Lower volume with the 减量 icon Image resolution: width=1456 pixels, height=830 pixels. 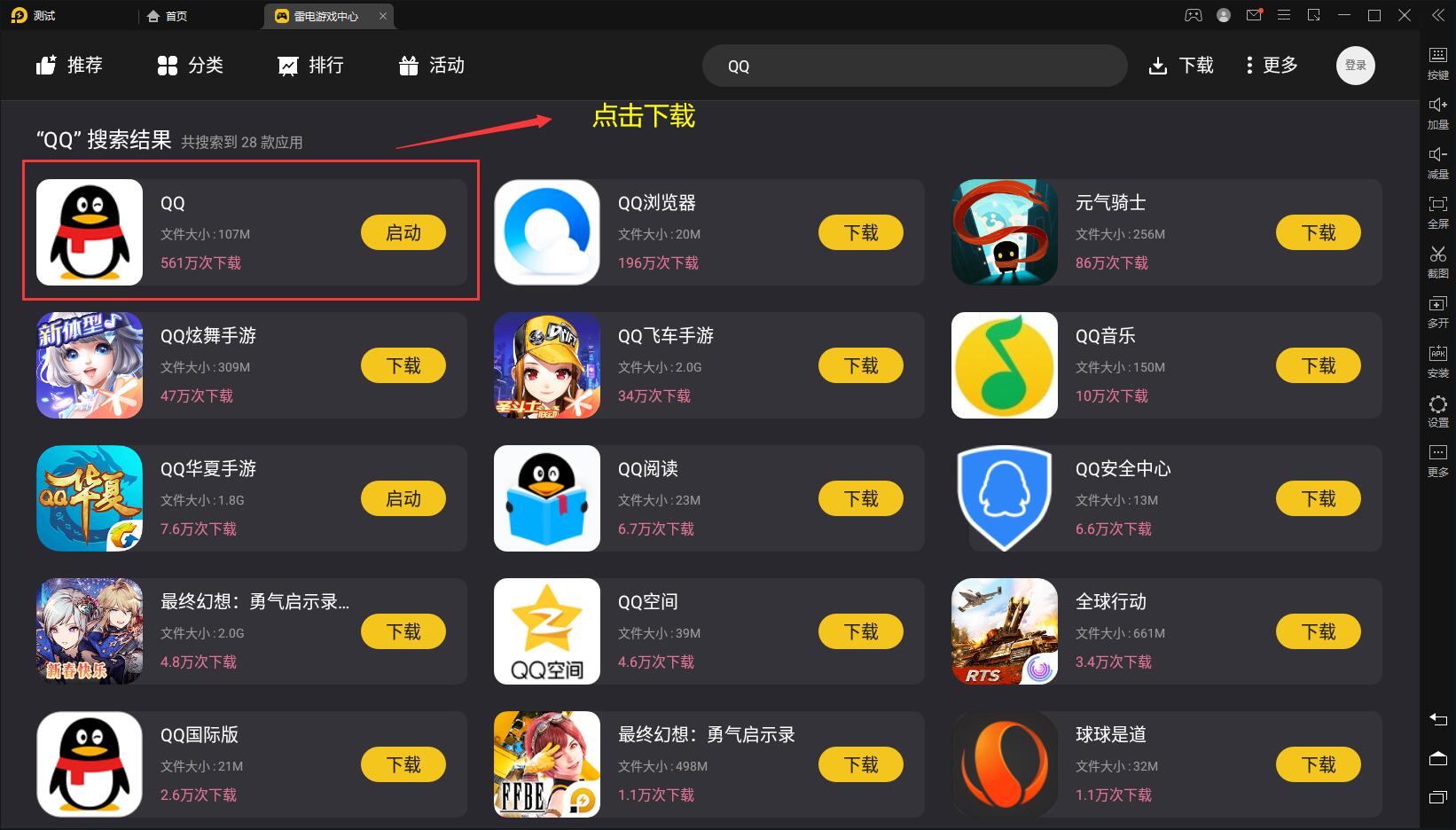click(1437, 162)
